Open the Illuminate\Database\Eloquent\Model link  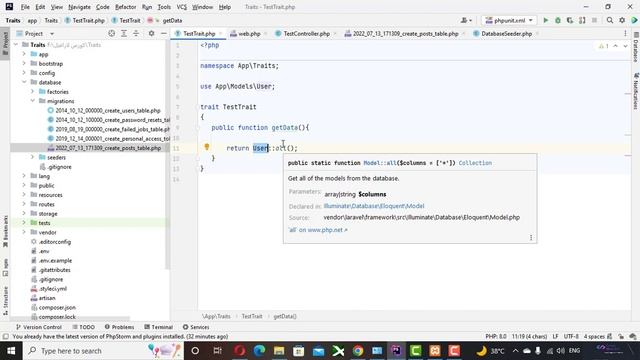[374, 206]
